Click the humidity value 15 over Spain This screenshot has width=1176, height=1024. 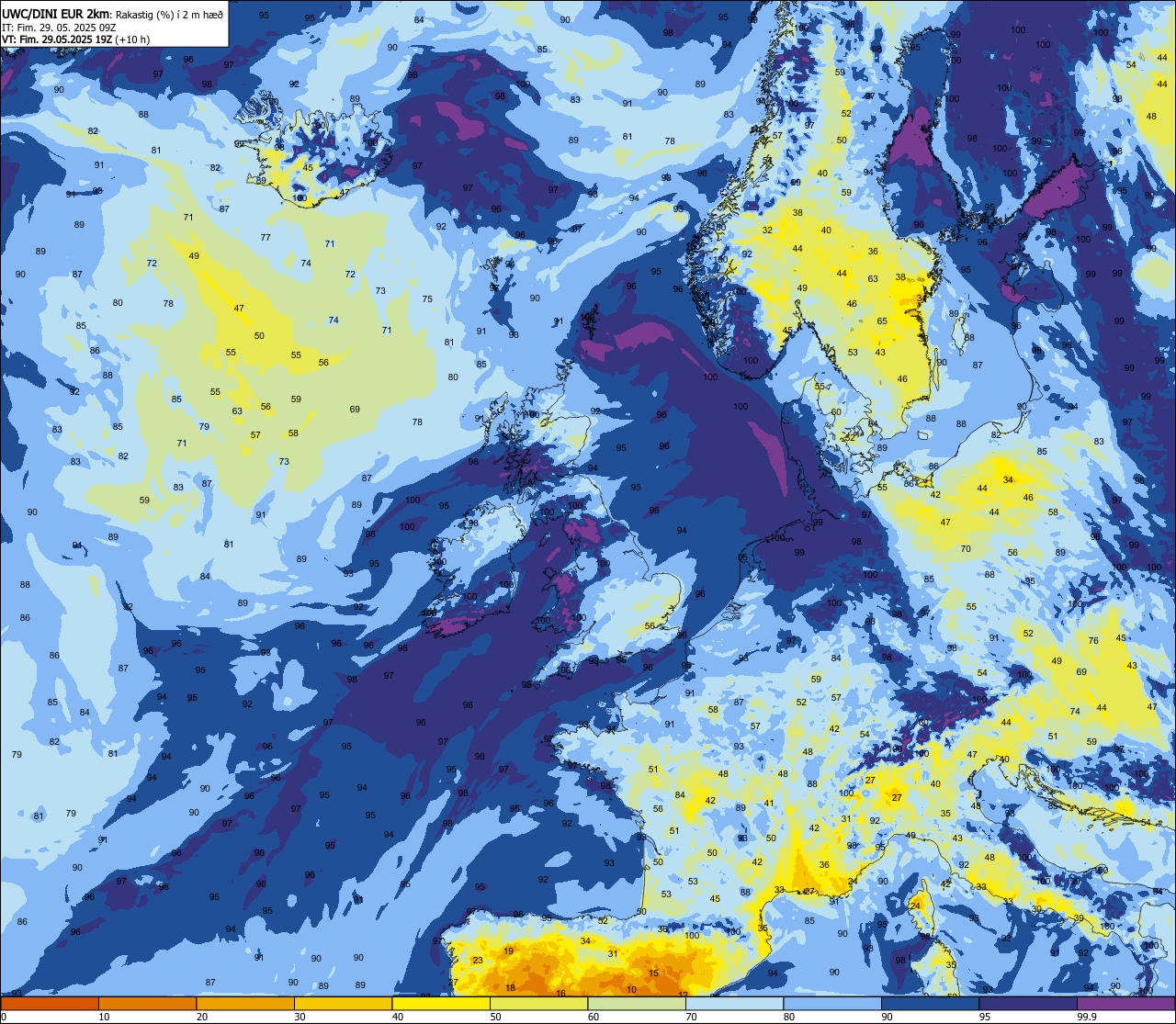coord(653,973)
